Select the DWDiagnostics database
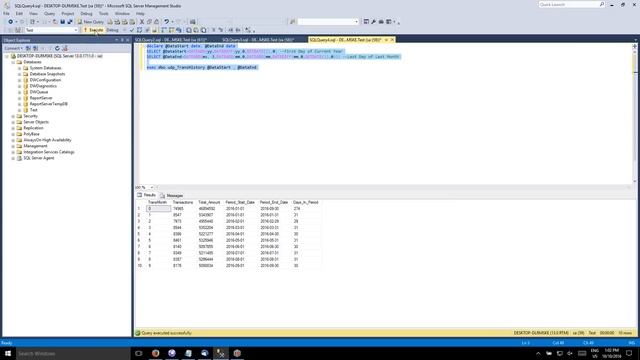Viewport: 640px width, 360px height. (43, 86)
